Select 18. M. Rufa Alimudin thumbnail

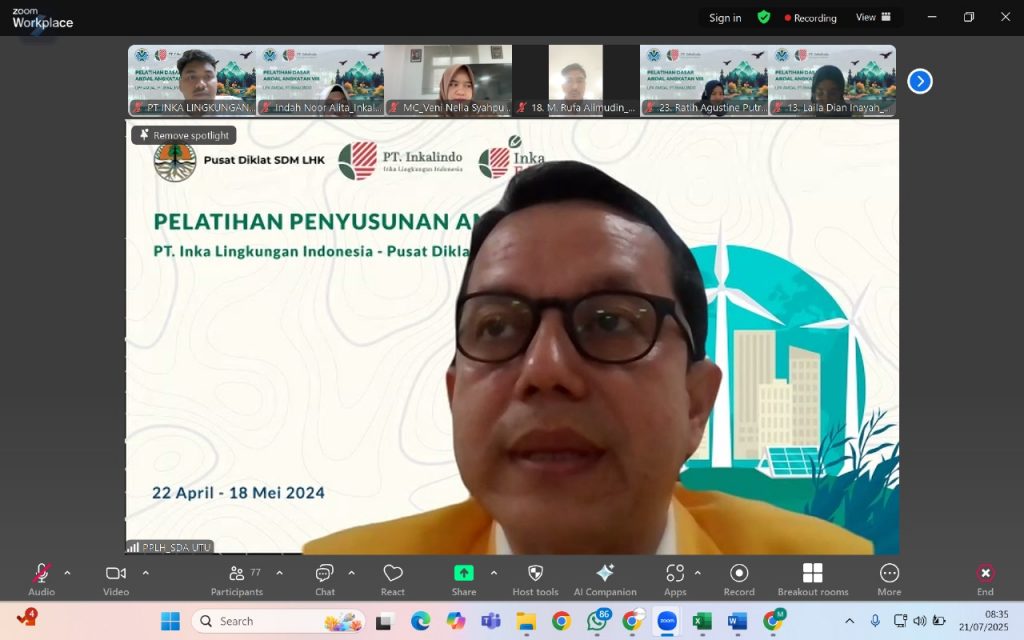click(x=576, y=80)
